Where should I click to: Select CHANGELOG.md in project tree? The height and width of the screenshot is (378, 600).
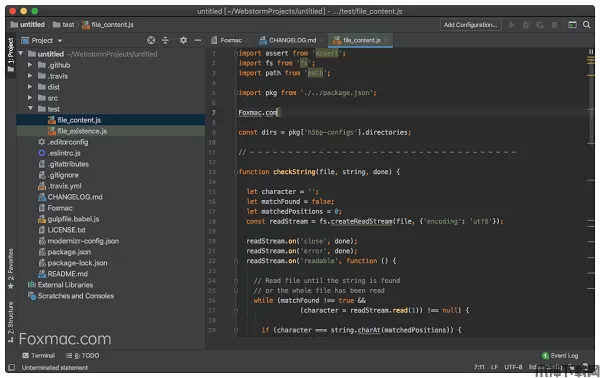coord(70,197)
